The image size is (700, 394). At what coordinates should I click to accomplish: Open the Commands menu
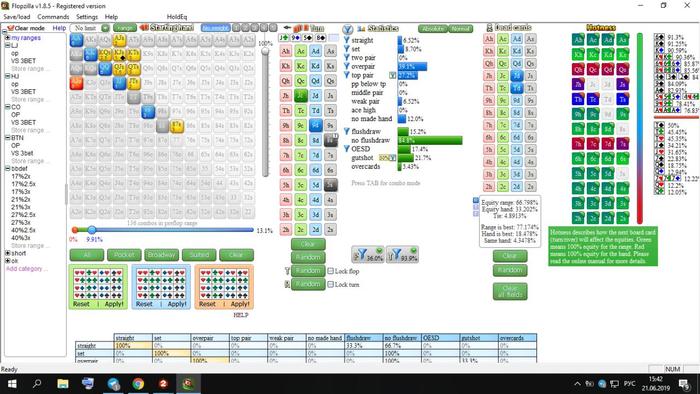53,17
